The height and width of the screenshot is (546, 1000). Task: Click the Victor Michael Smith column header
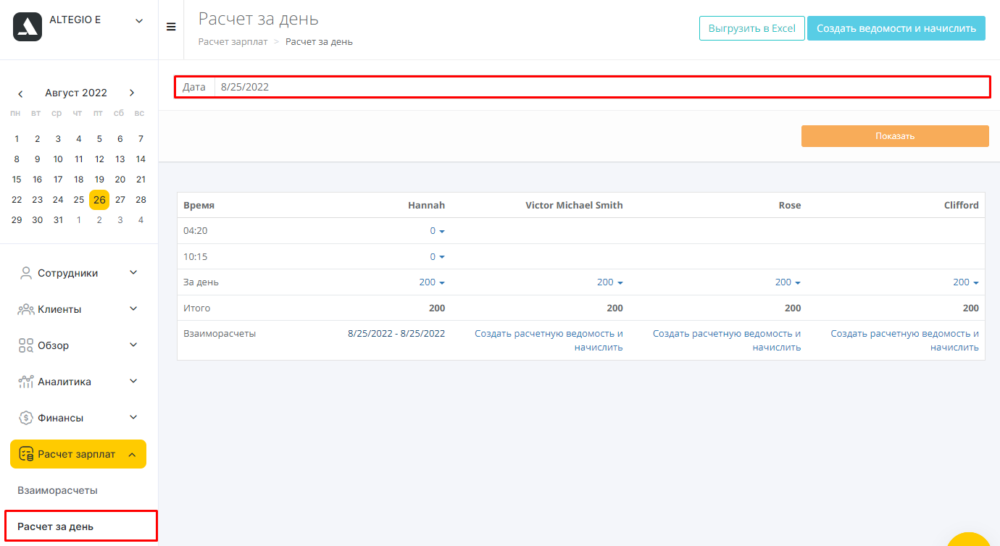coord(574,205)
